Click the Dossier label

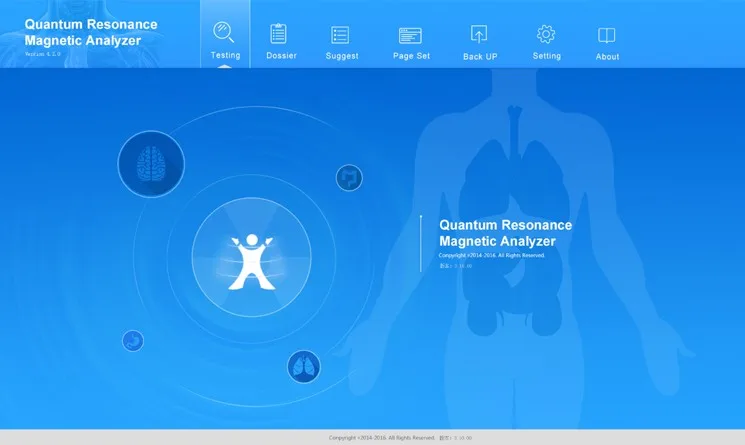(x=281, y=56)
